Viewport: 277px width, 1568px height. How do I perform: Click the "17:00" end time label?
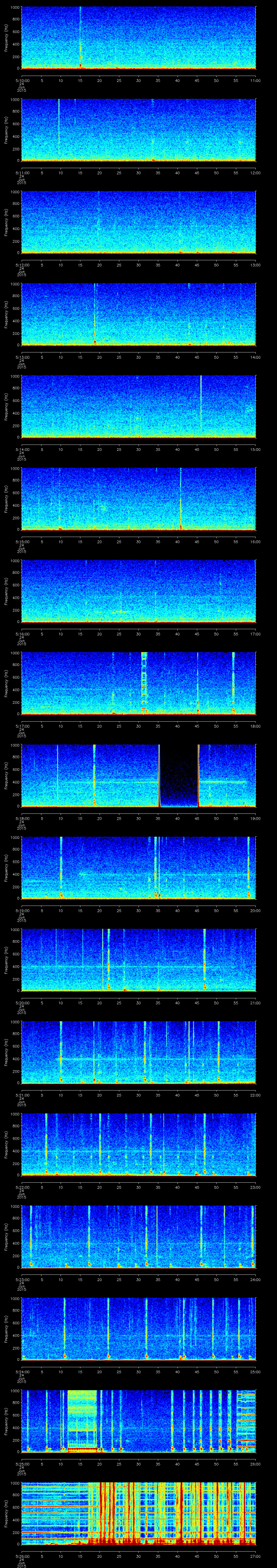tap(255, 634)
